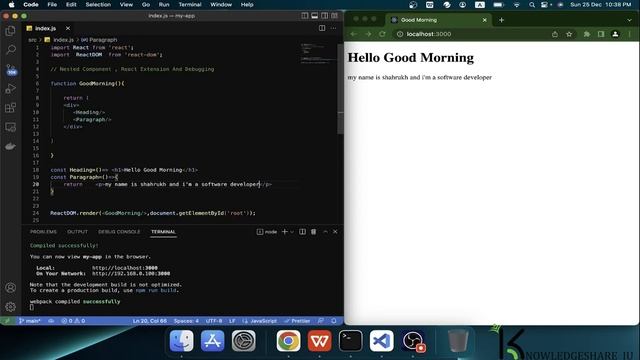
Task: Open the browser profile avatar
Action: [615, 34]
